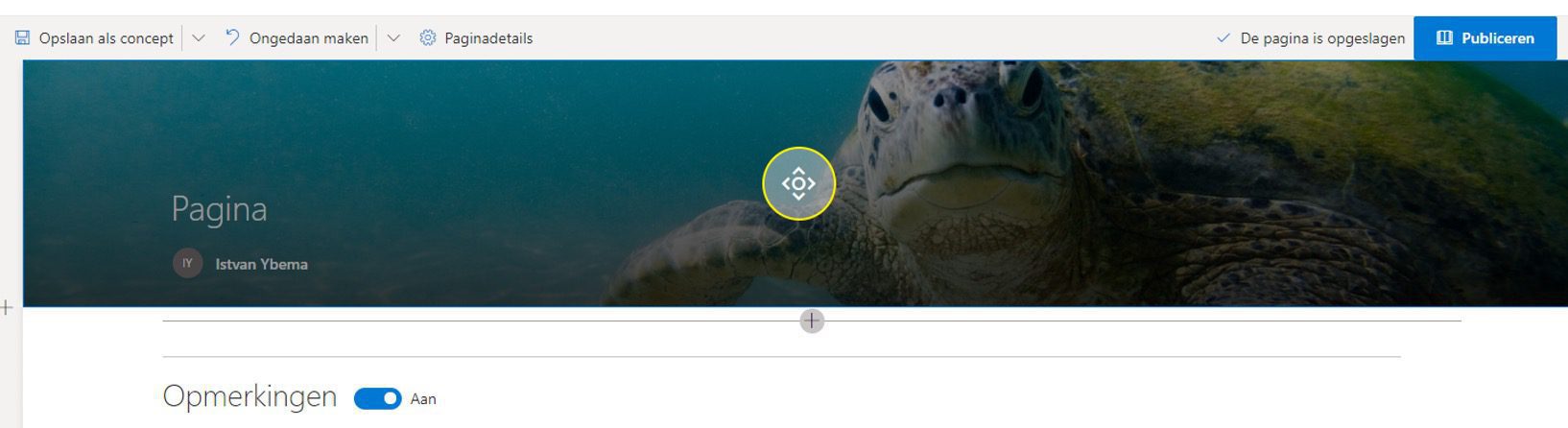
Task: Add a new section with the left-edge plus
Action: click(7, 308)
